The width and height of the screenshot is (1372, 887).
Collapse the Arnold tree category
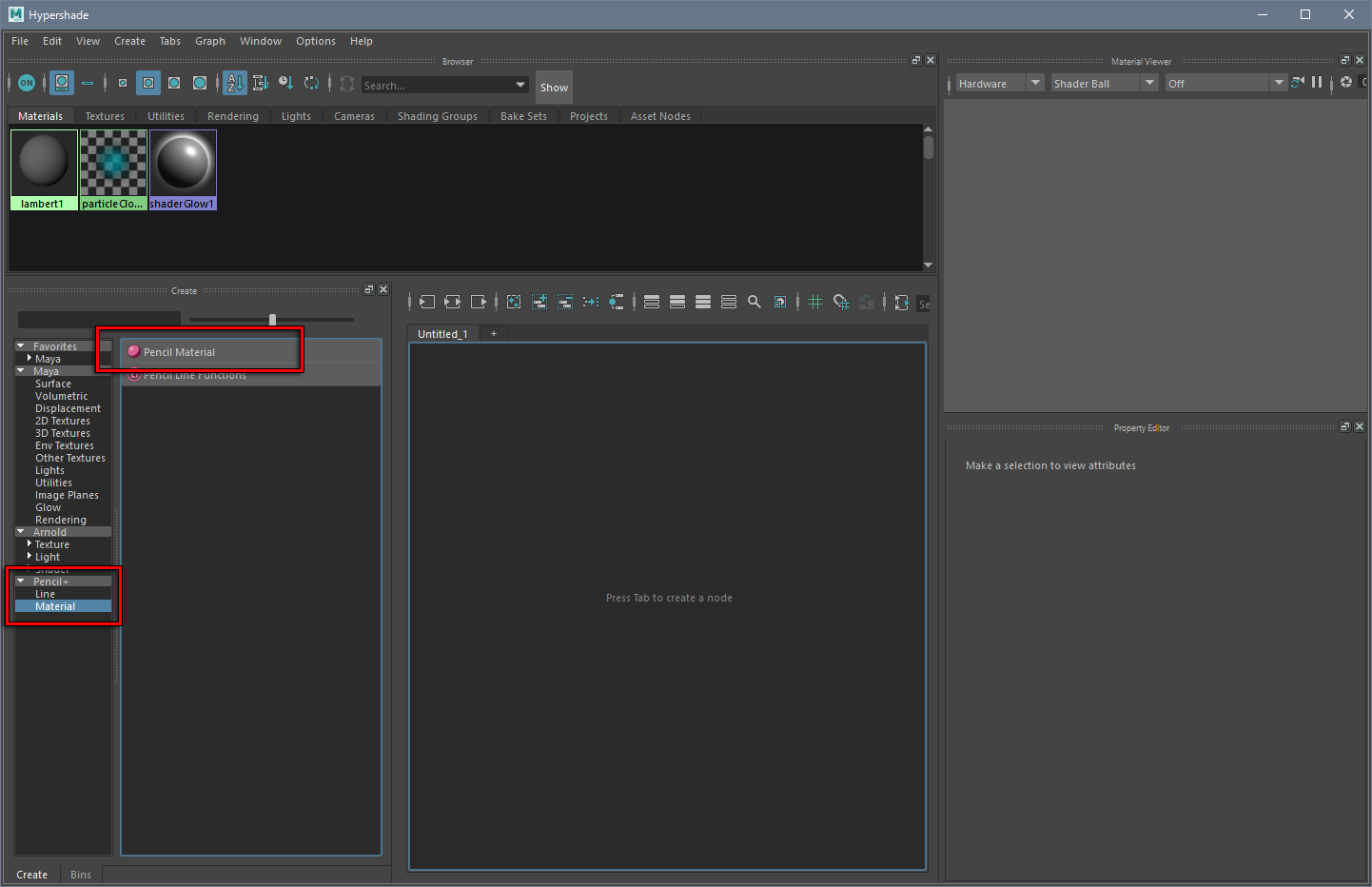pos(21,532)
